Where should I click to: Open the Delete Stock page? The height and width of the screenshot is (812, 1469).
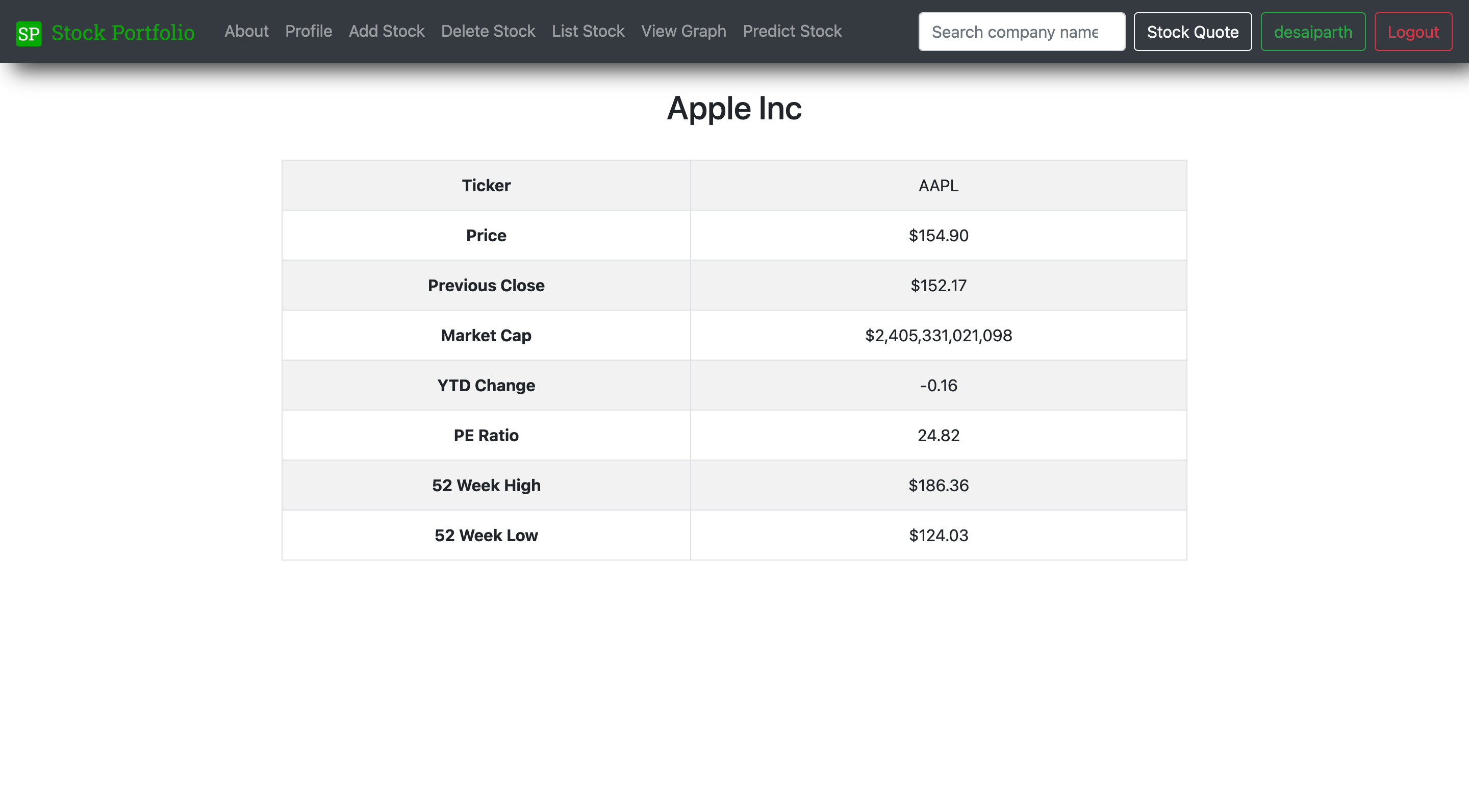[x=488, y=31]
